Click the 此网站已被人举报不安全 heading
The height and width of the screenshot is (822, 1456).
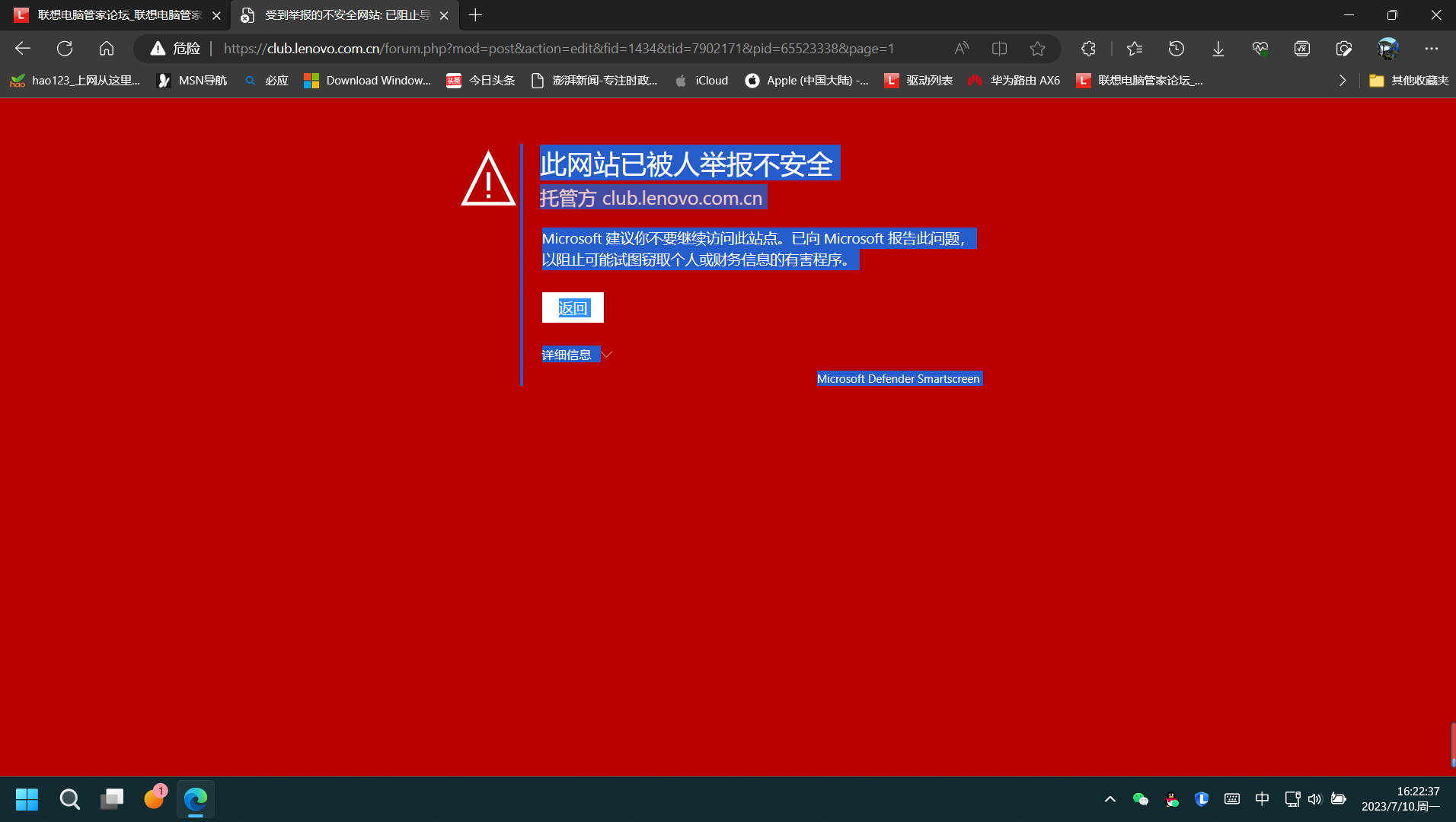(x=688, y=164)
